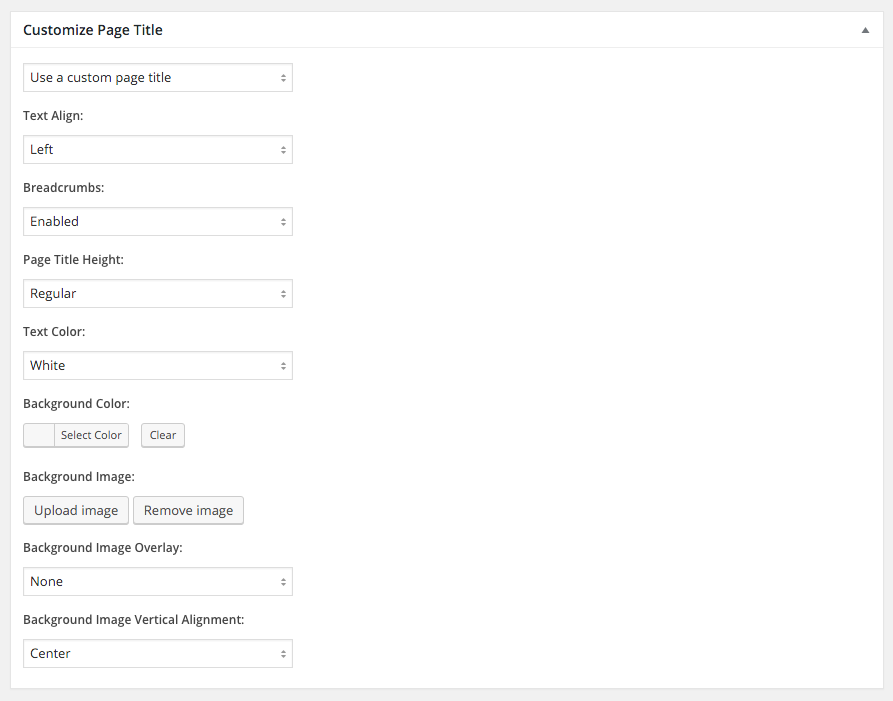This screenshot has height=701, width=893.
Task: Click the Upload image button
Action: 76,510
